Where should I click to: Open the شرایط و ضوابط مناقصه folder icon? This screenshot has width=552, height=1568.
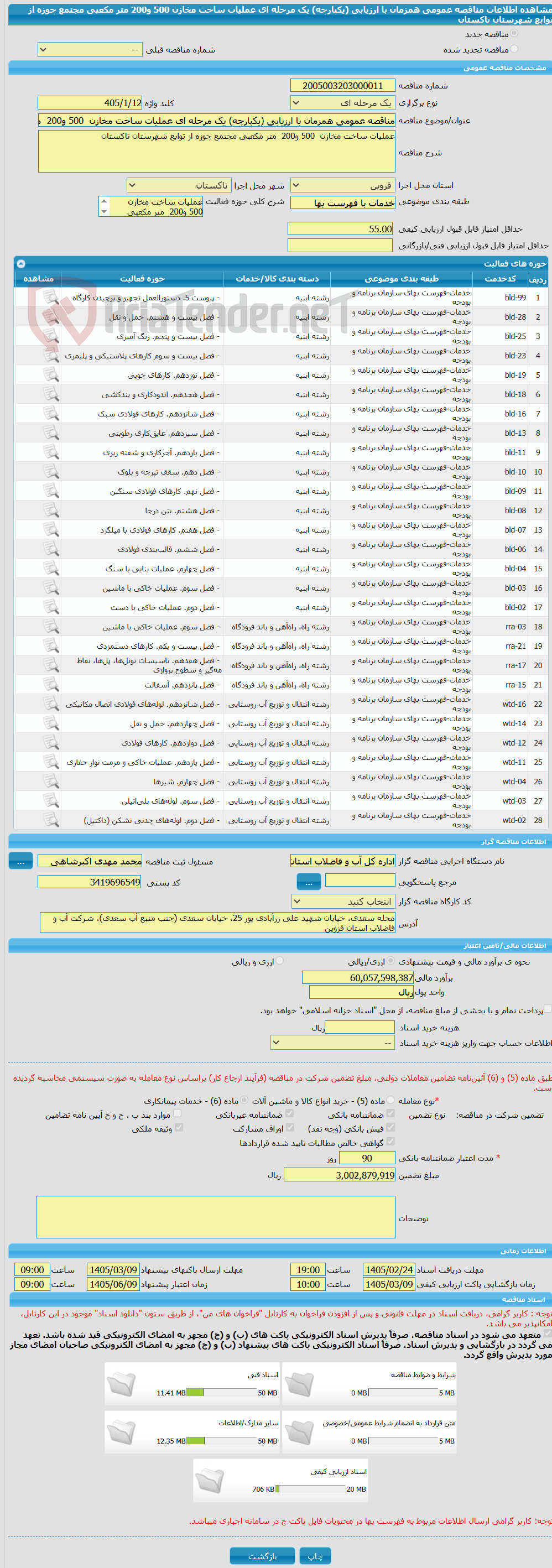299,1384
